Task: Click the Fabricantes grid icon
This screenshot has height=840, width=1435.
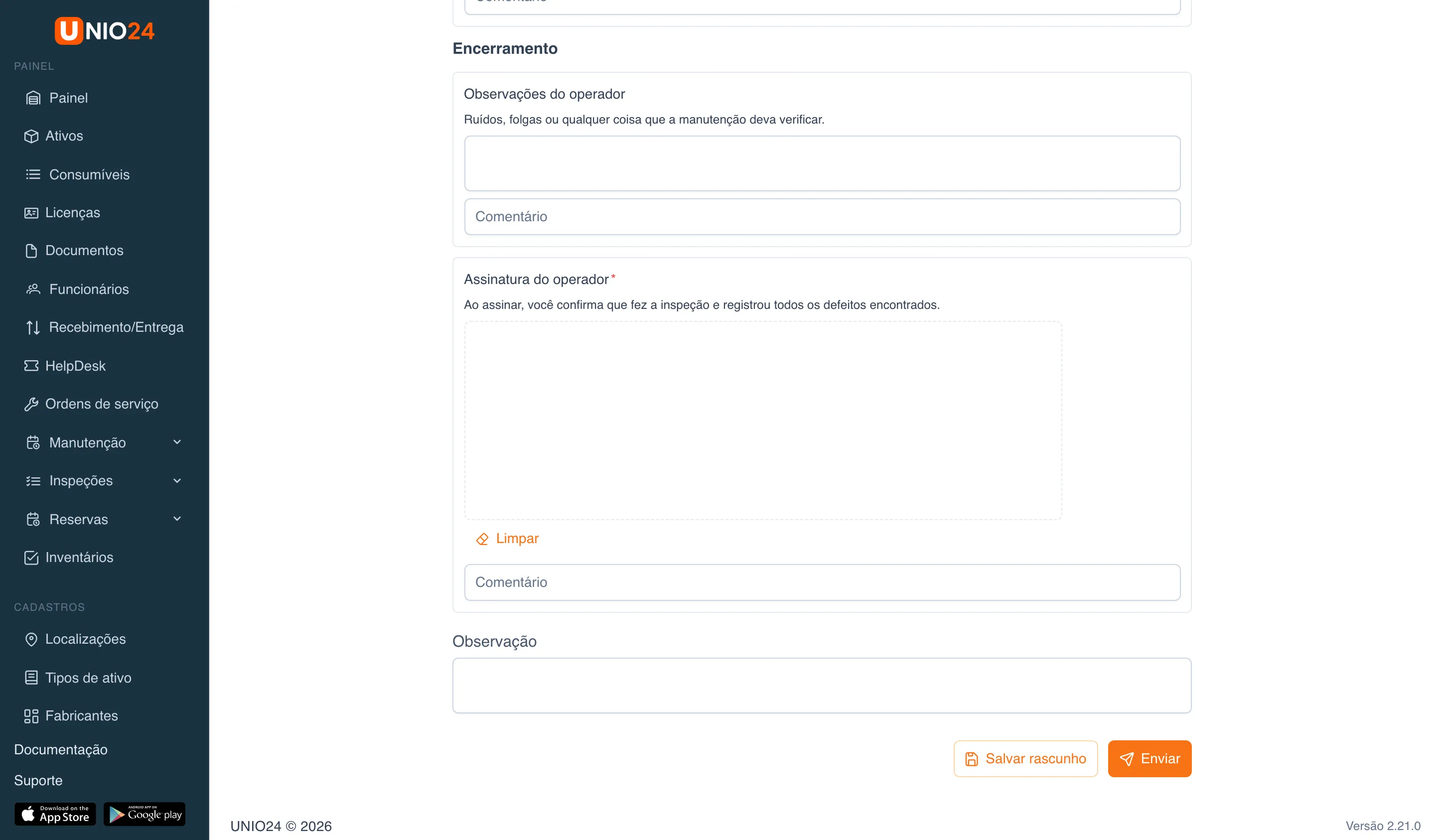Action: pyautogui.click(x=31, y=716)
